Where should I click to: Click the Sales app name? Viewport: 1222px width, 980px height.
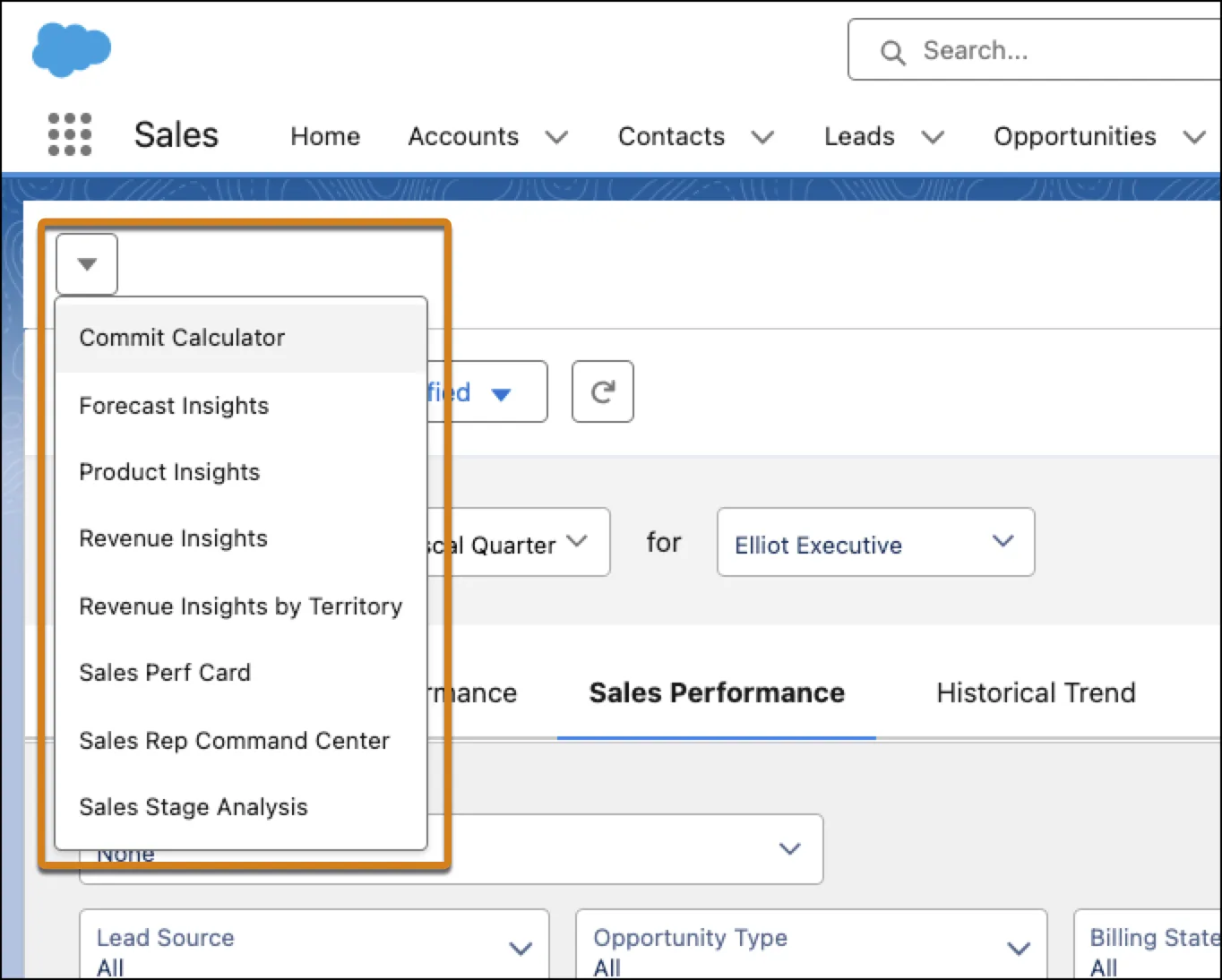pyautogui.click(x=176, y=135)
